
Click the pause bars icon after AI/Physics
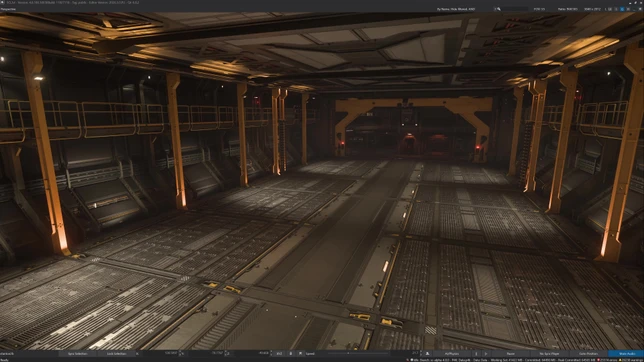point(476,353)
